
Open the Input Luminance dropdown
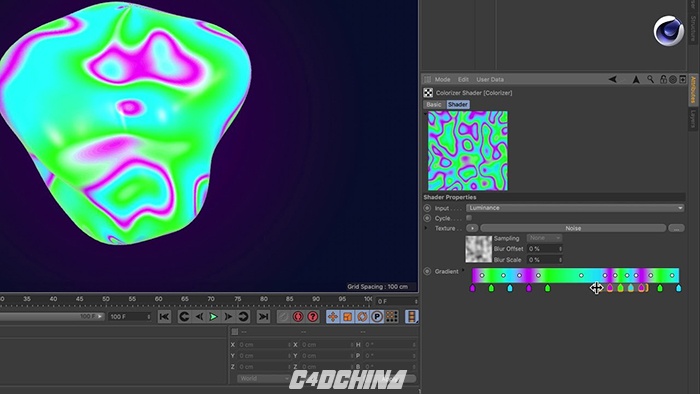pyautogui.click(x=575, y=208)
